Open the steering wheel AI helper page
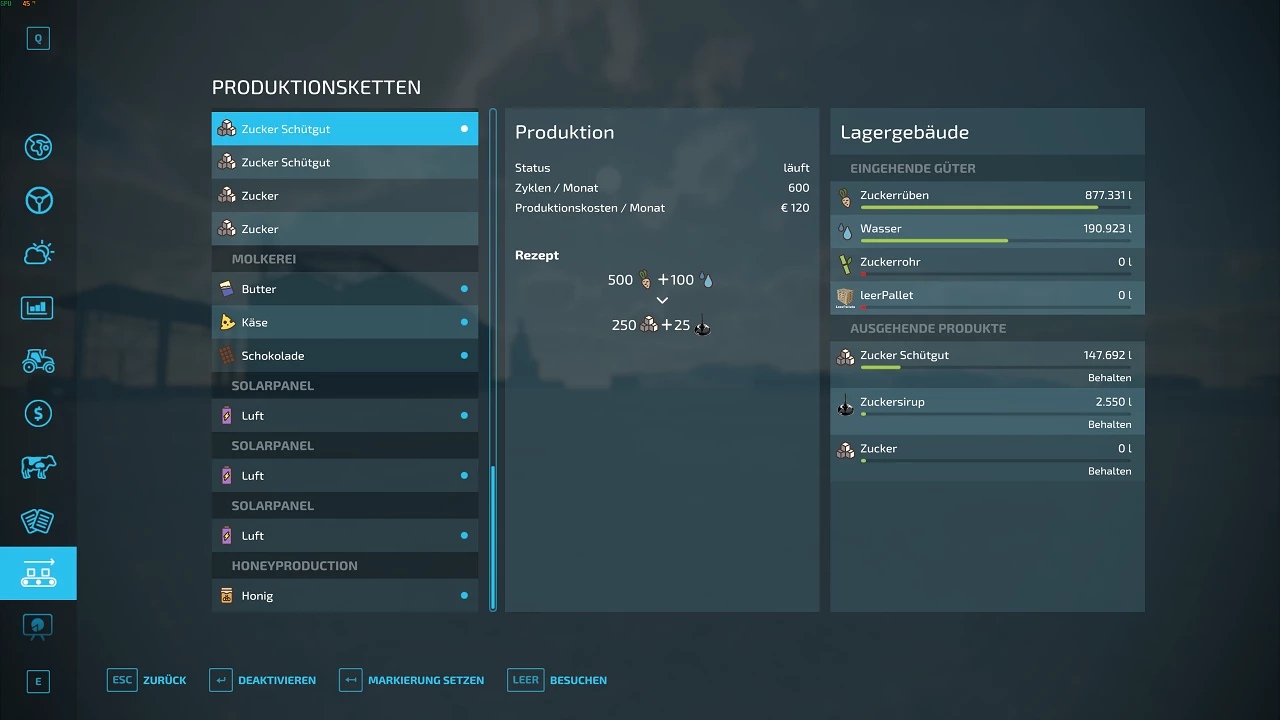Viewport: 1280px width, 720px height. (x=38, y=200)
